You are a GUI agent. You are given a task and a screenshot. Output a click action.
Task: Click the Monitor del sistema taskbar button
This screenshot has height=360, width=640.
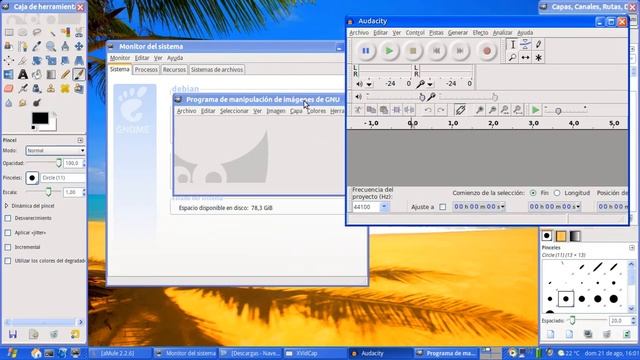pos(186,353)
